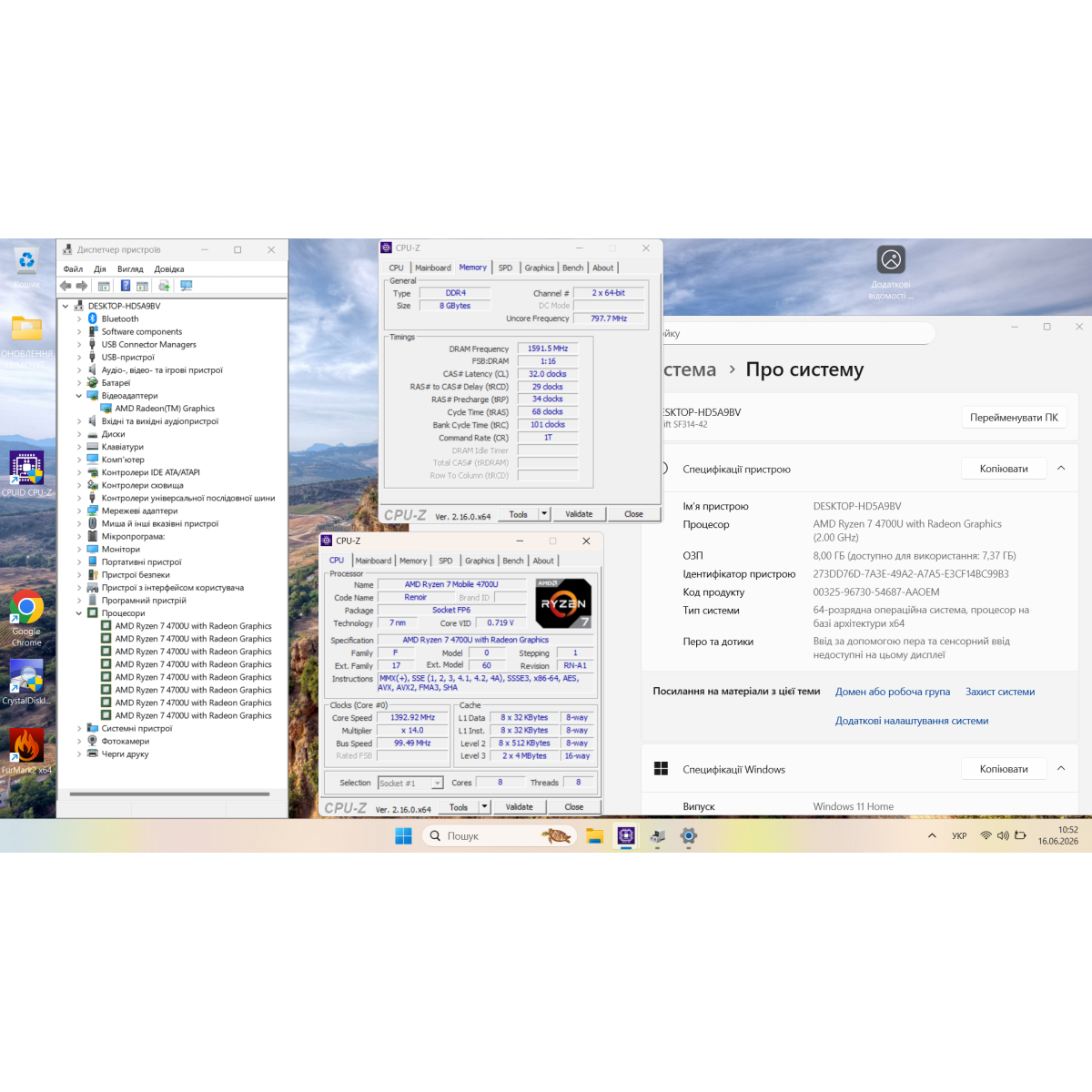The height and width of the screenshot is (1092, 1092).
Task: Open the Захист системи link
Action: [x=1000, y=692]
